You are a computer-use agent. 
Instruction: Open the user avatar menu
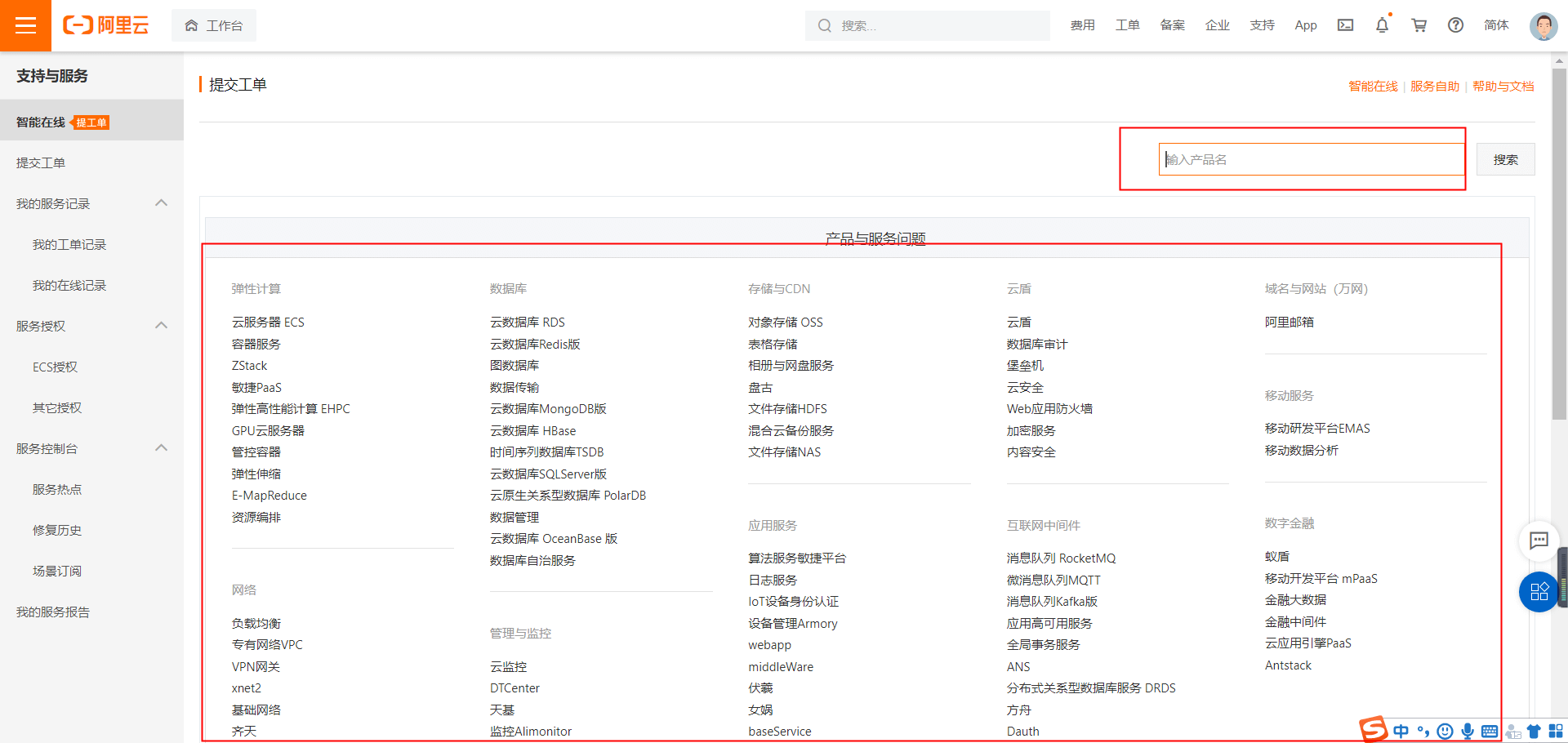click(x=1543, y=25)
